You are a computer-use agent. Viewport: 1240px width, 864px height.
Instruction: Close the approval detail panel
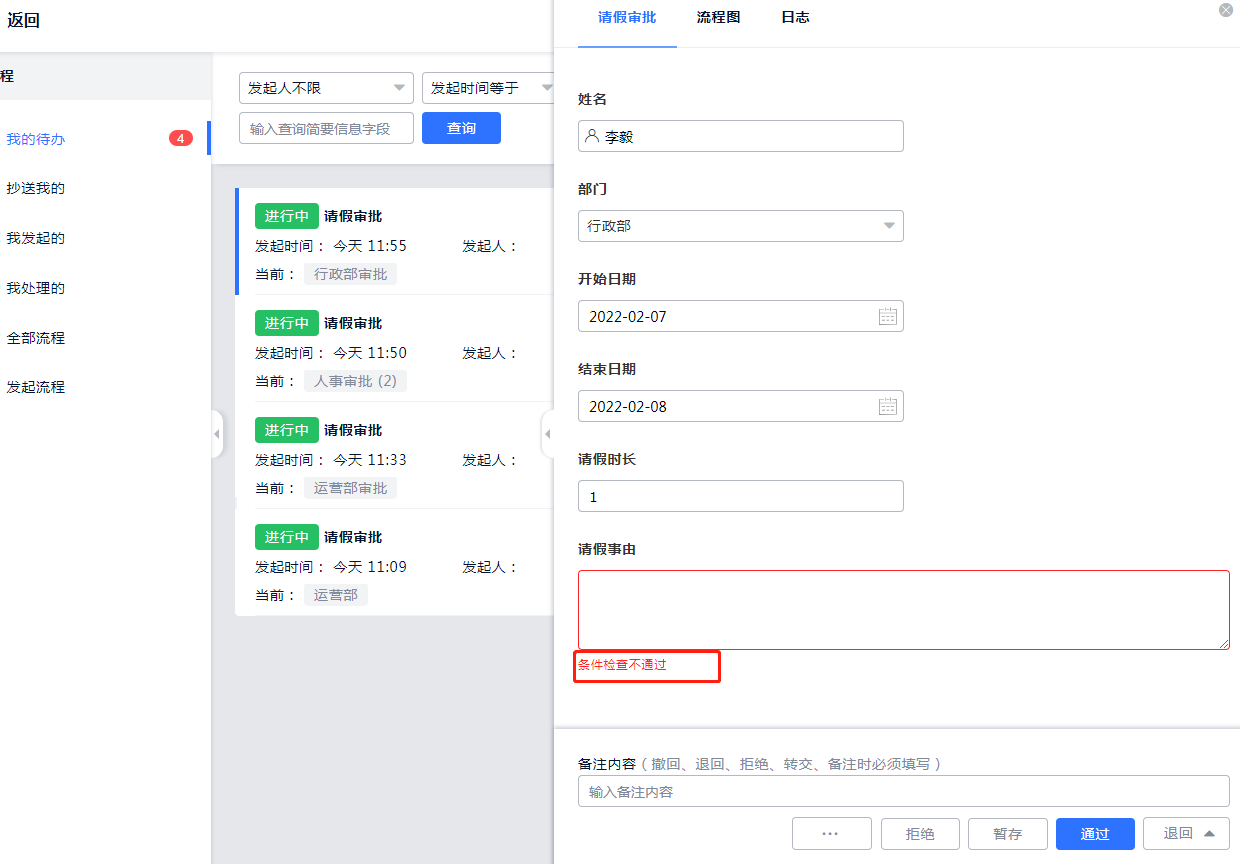pos(1226,10)
